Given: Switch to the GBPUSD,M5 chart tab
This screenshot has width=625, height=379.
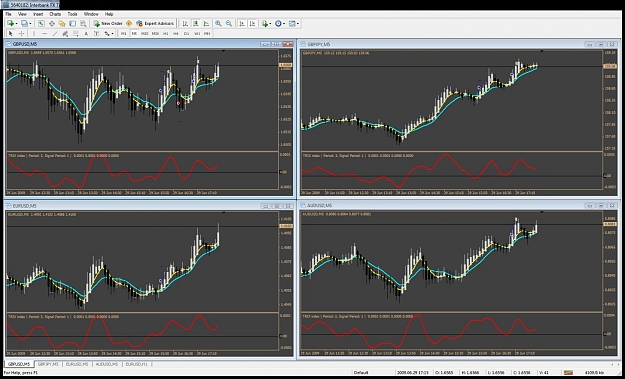Looking at the screenshot, I should pyautogui.click(x=19, y=364).
